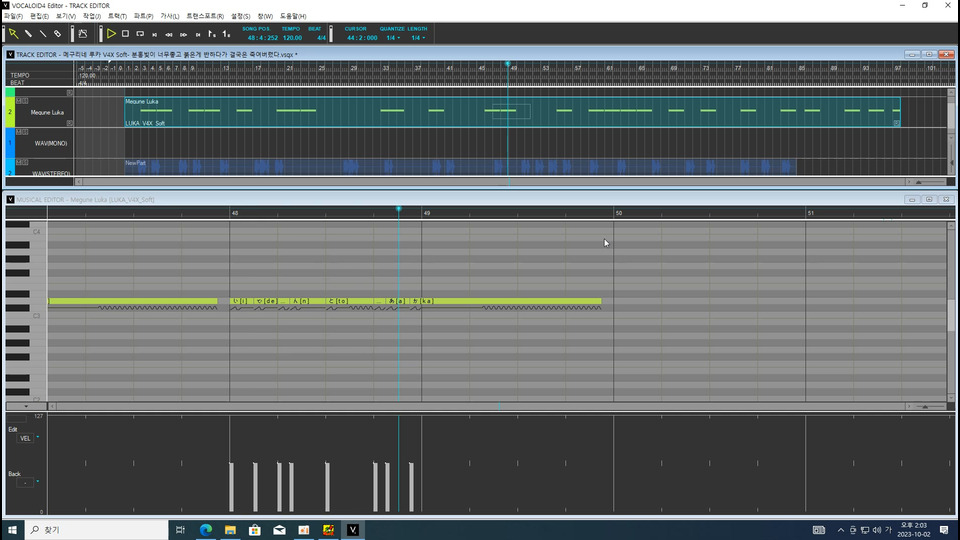
Task: Open the 트랙(T) menu
Action: [117, 17]
